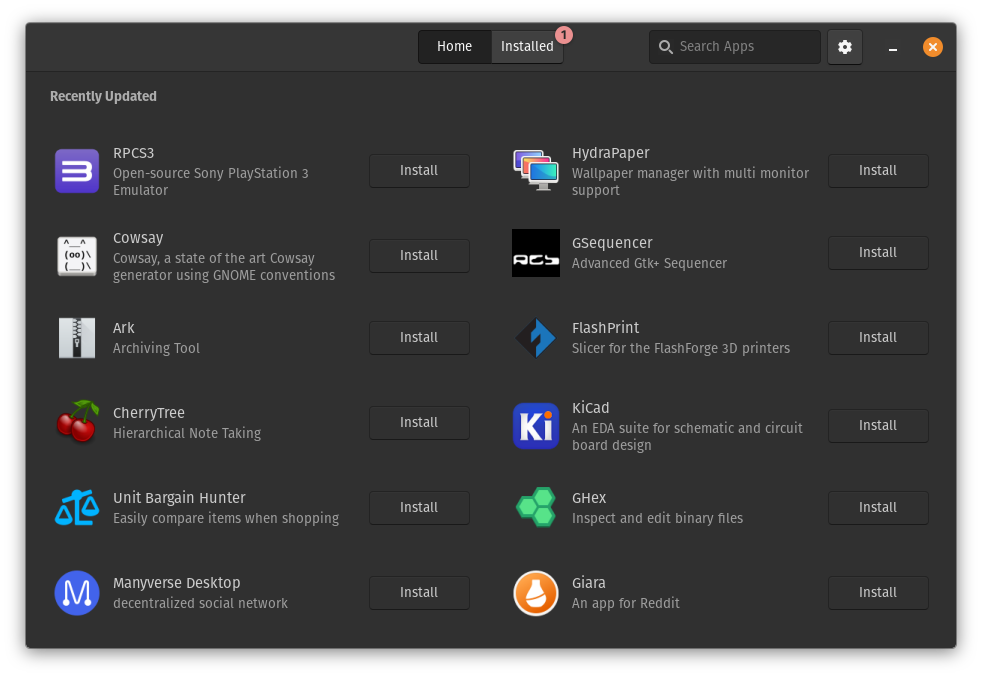This screenshot has width=982, height=677.
Task: Open the KiCad app icon
Action: [535, 425]
